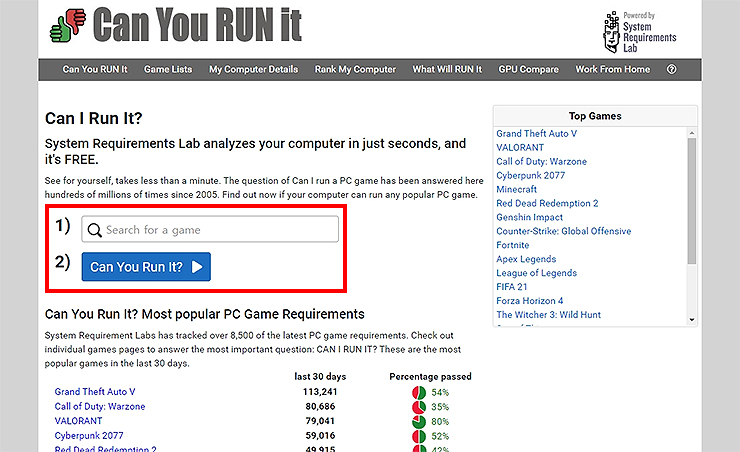Screen dimensions: 740x452
Task: Open Grand Theft Auto V in Top Games
Action: 537,134
